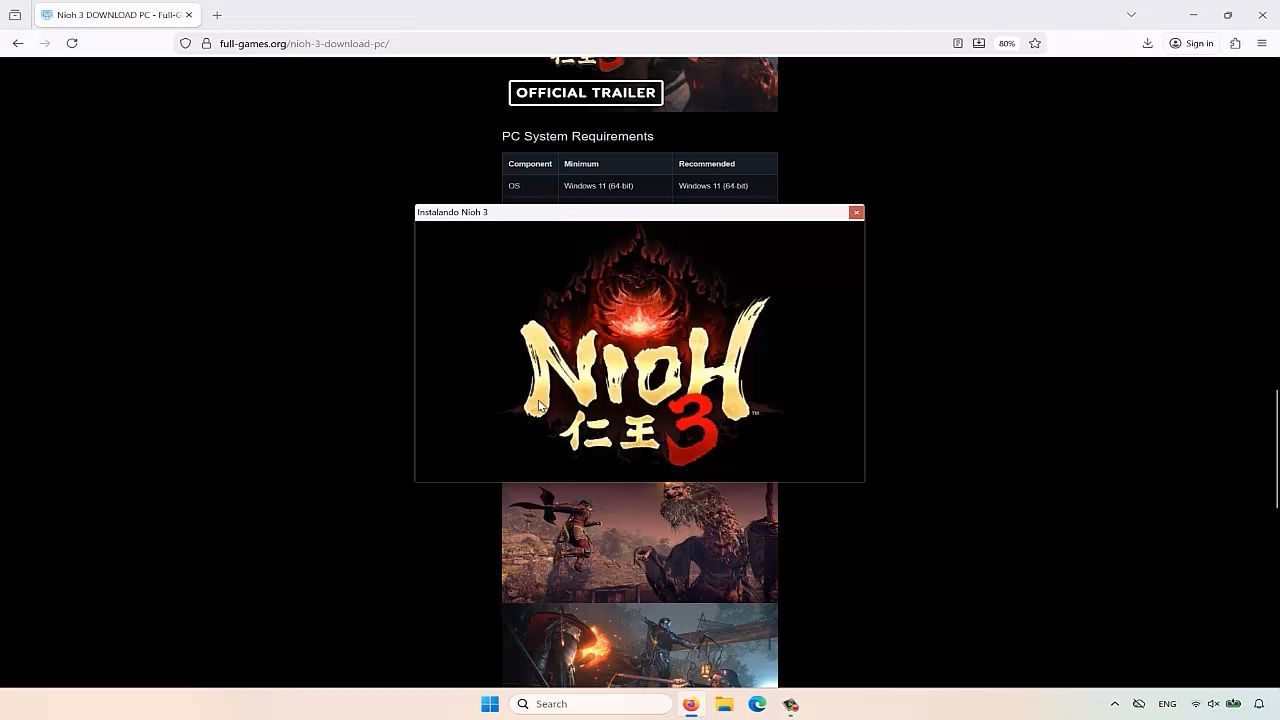Click the Sign in button
This screenshot has height=720, width=1280.
click(1191, 43)
